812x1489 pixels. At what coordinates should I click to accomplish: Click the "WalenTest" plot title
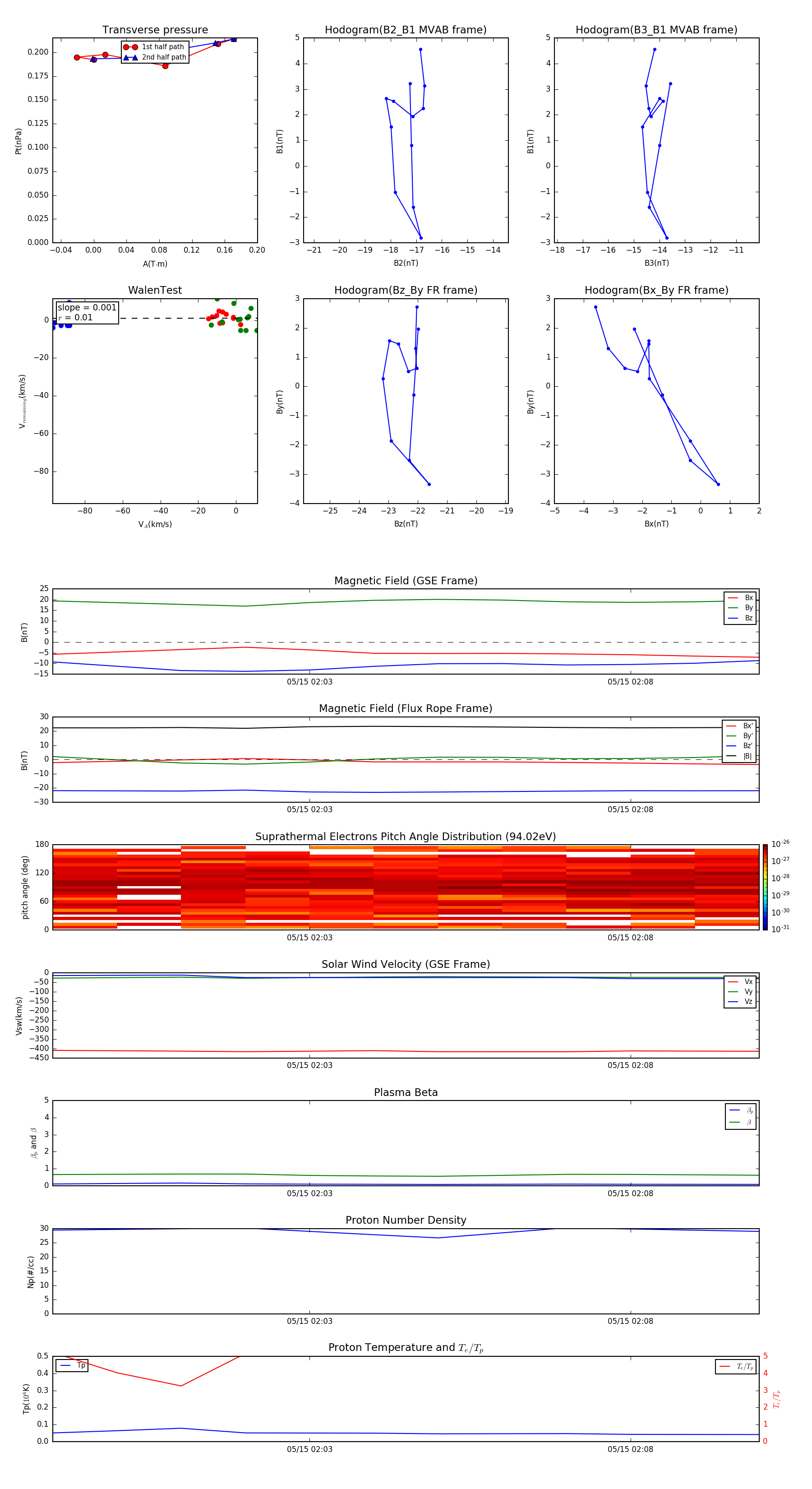tap(155, 290)
